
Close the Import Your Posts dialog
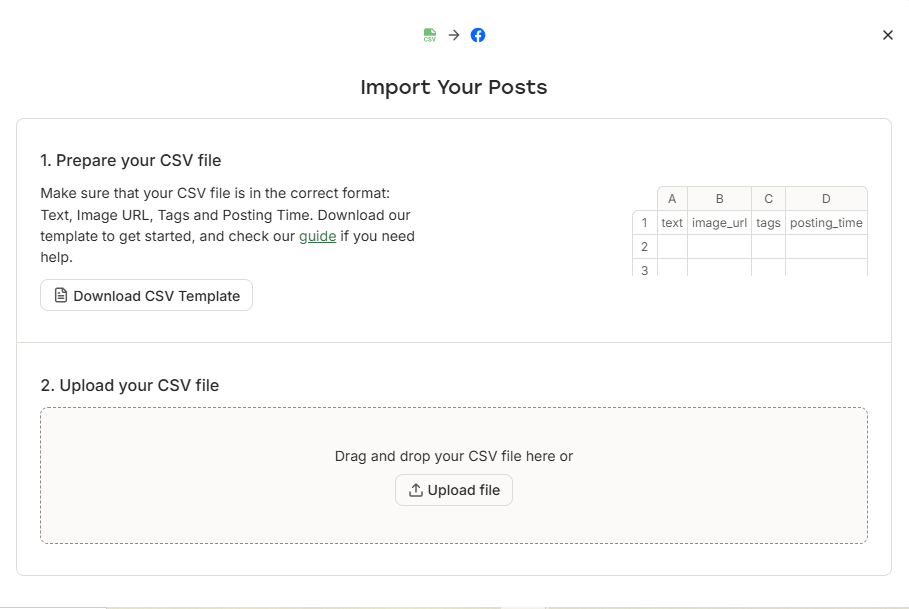pos(888,35)
